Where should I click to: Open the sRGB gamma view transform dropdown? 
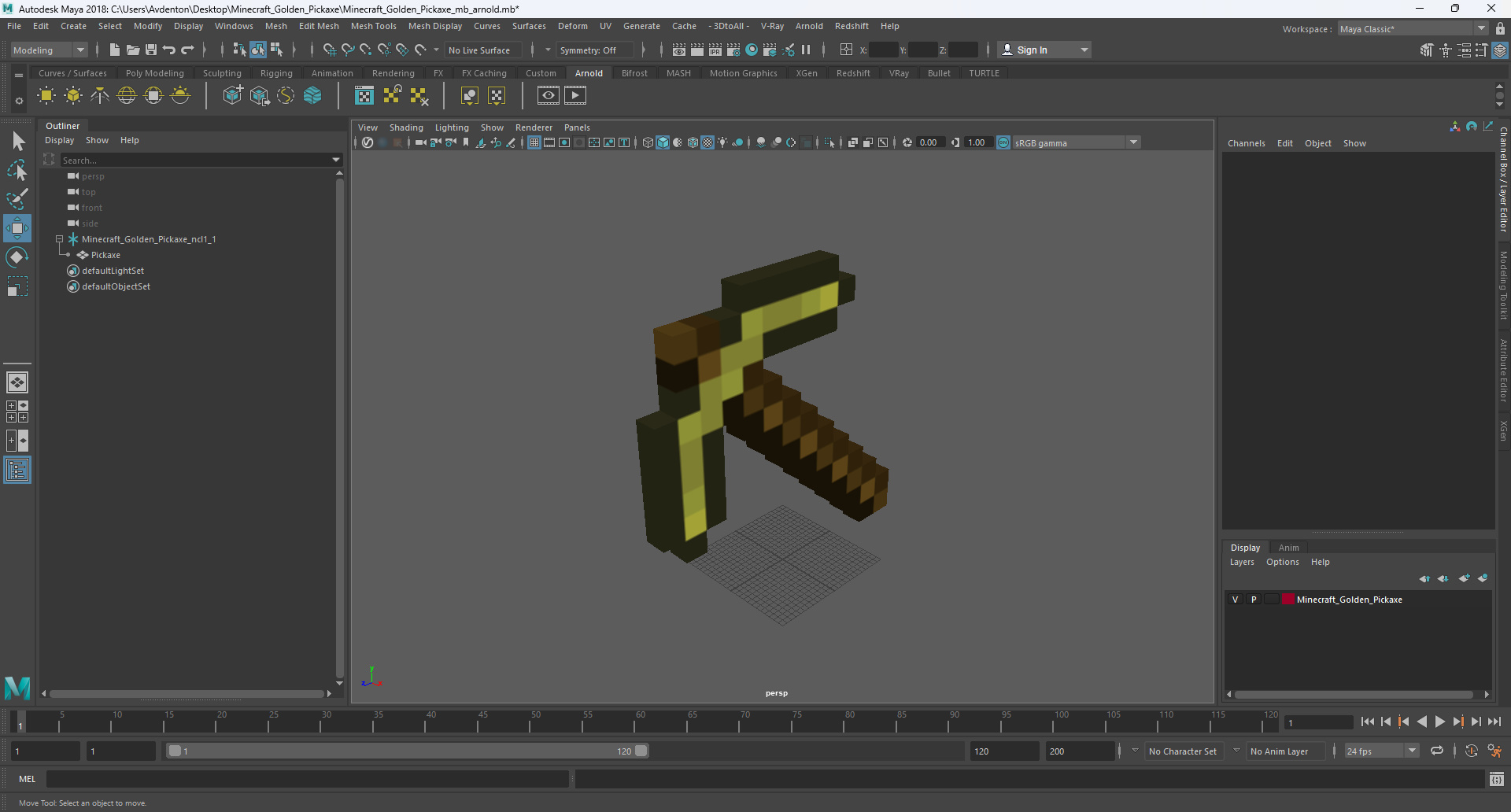1076,142
